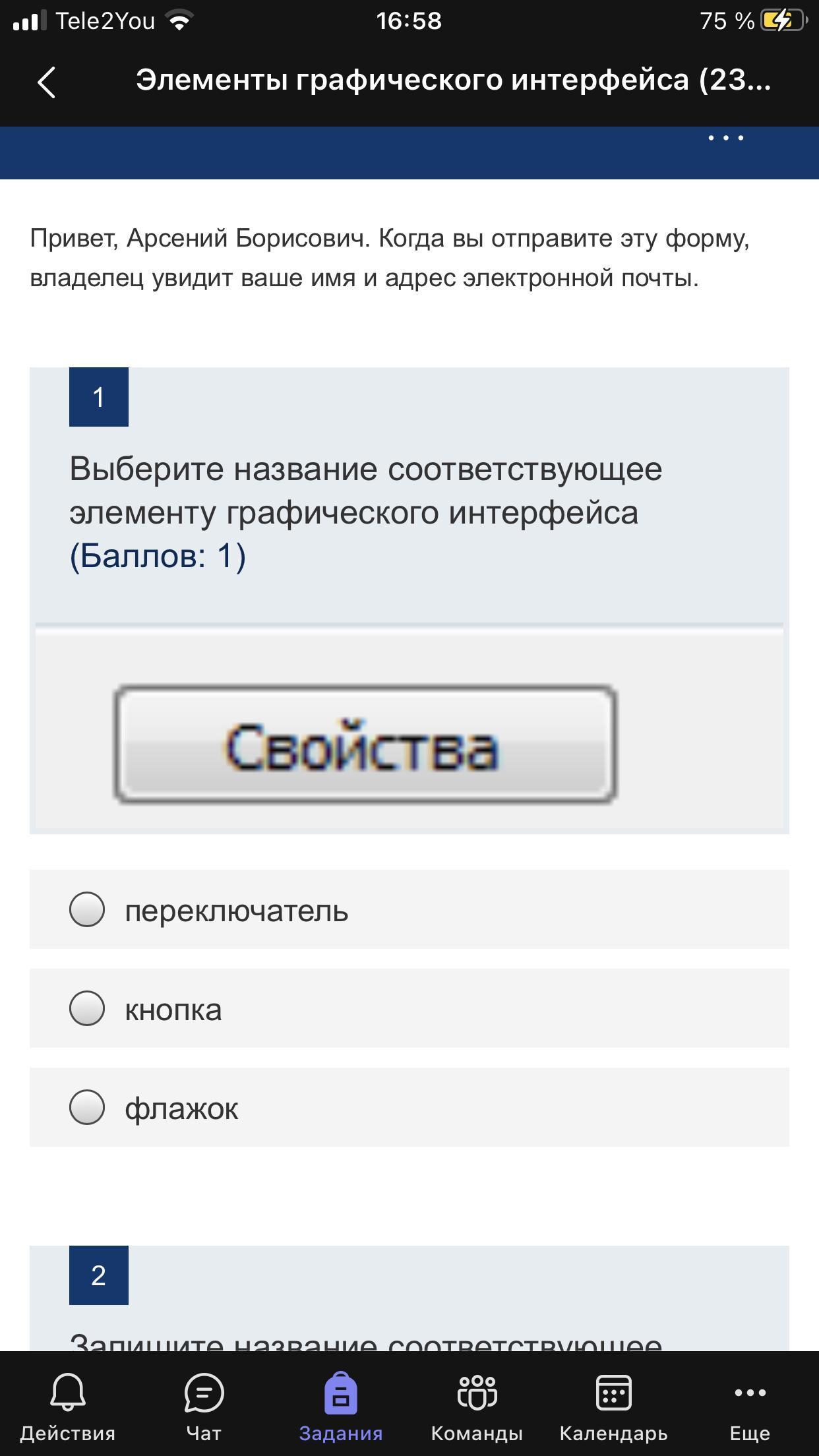The image size is (819, 1456).
Task: Open the Команды people icon
Action: [x=477, y=1392]
